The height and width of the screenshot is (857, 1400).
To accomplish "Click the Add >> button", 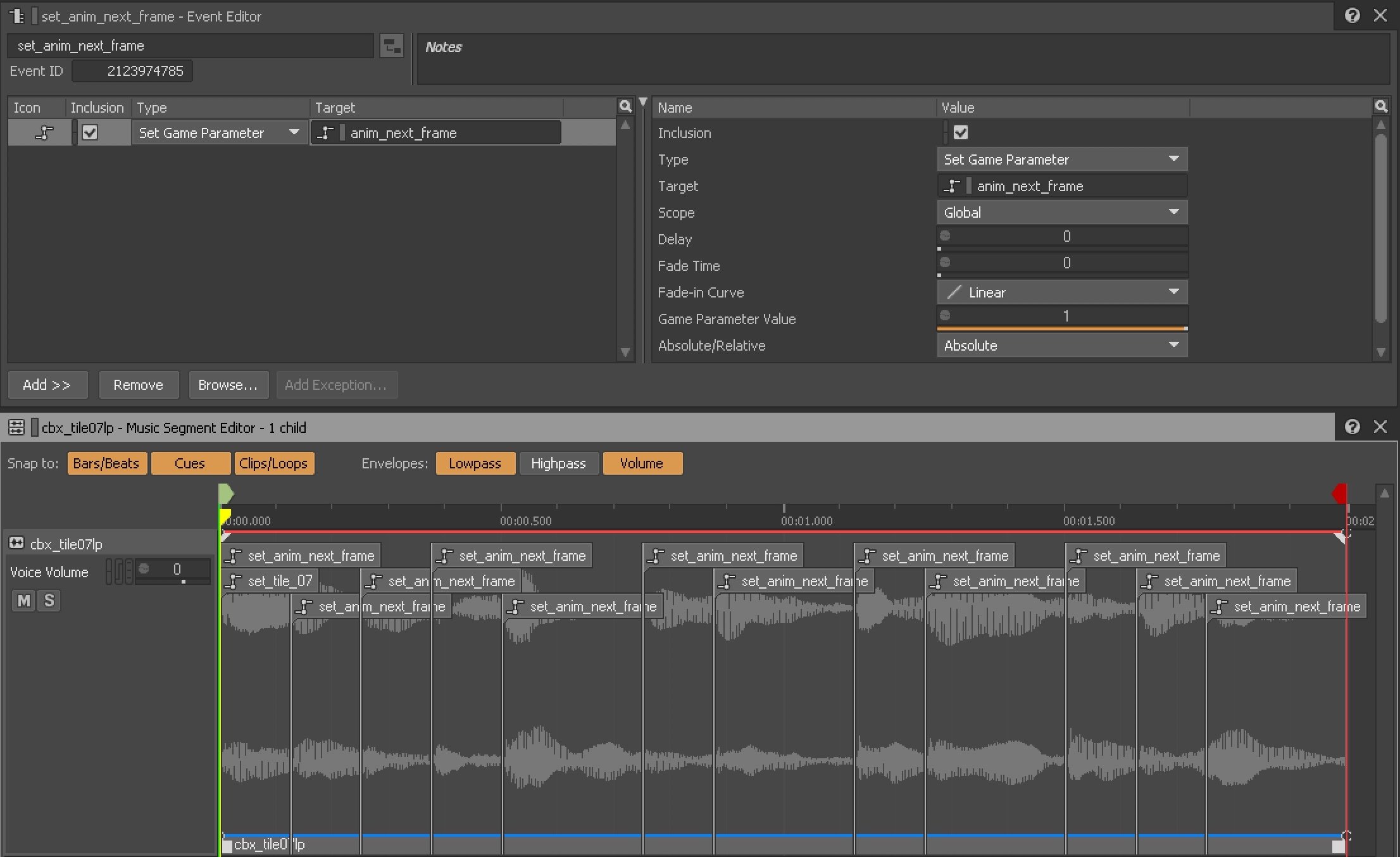I will (x=47, y=385).
